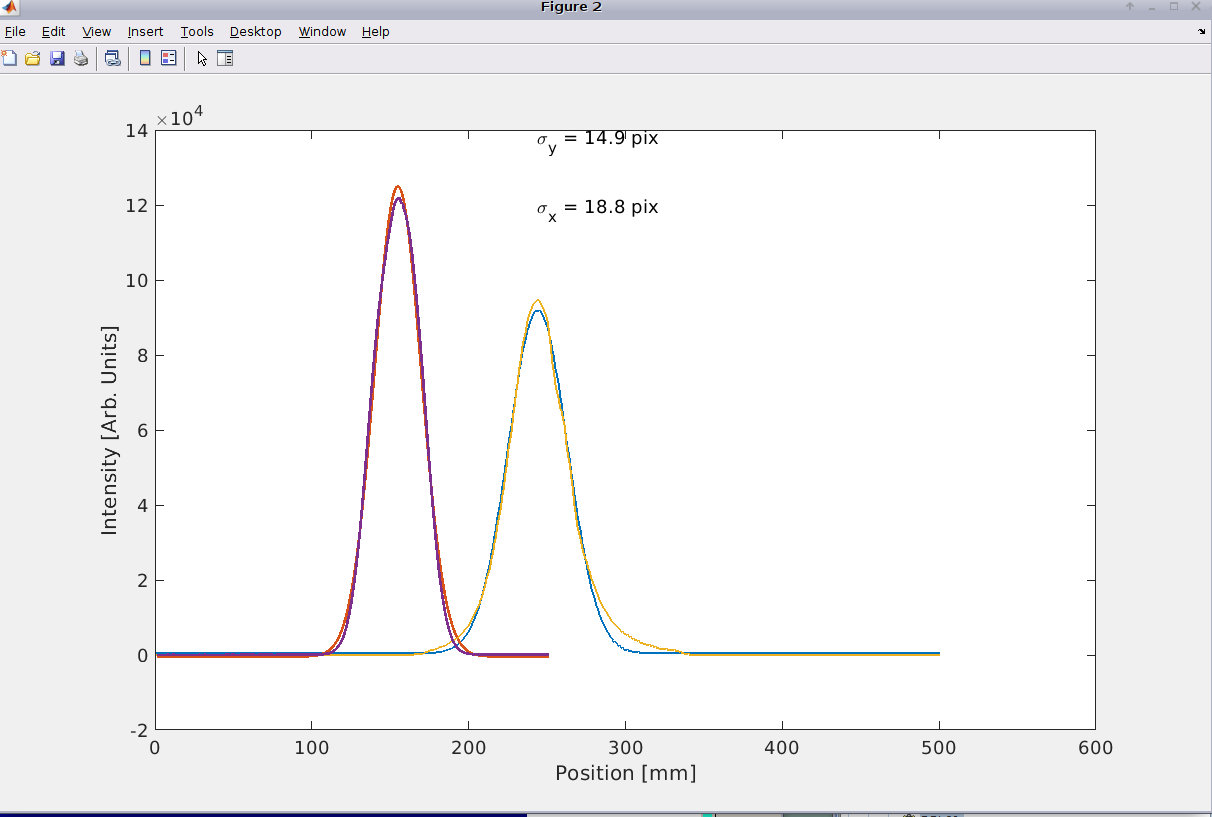
Task: Open a file with the folder icon
Action: pyautogui.click(x=33, y=58)
